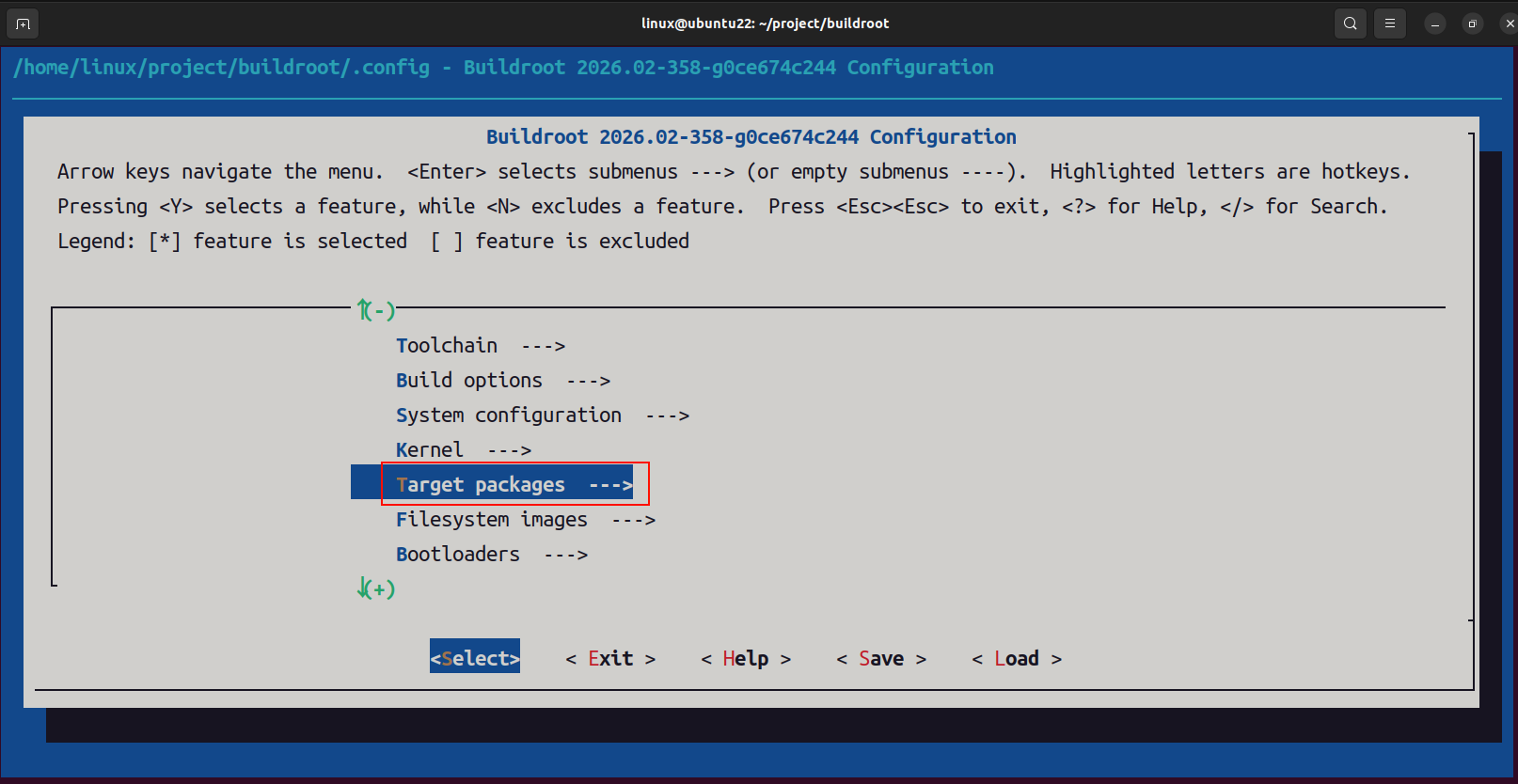Click the scroll-down (+) indicator

tap(376, 589)
